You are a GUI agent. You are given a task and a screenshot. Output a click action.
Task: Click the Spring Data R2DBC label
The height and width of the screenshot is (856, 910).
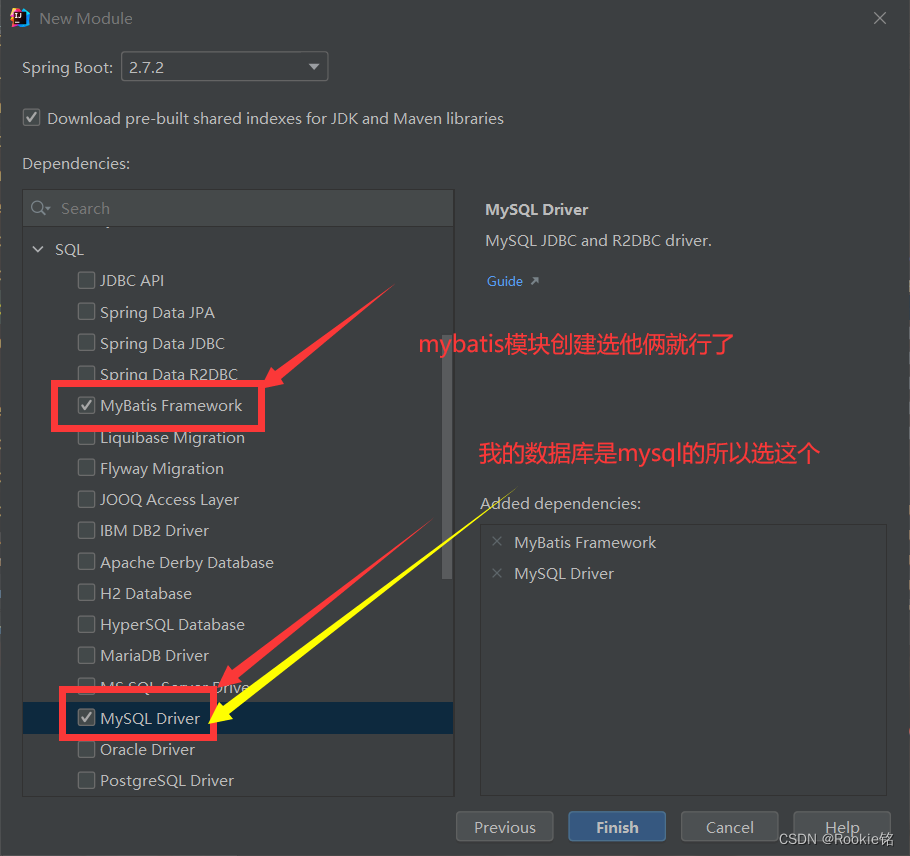click(169, 374)
